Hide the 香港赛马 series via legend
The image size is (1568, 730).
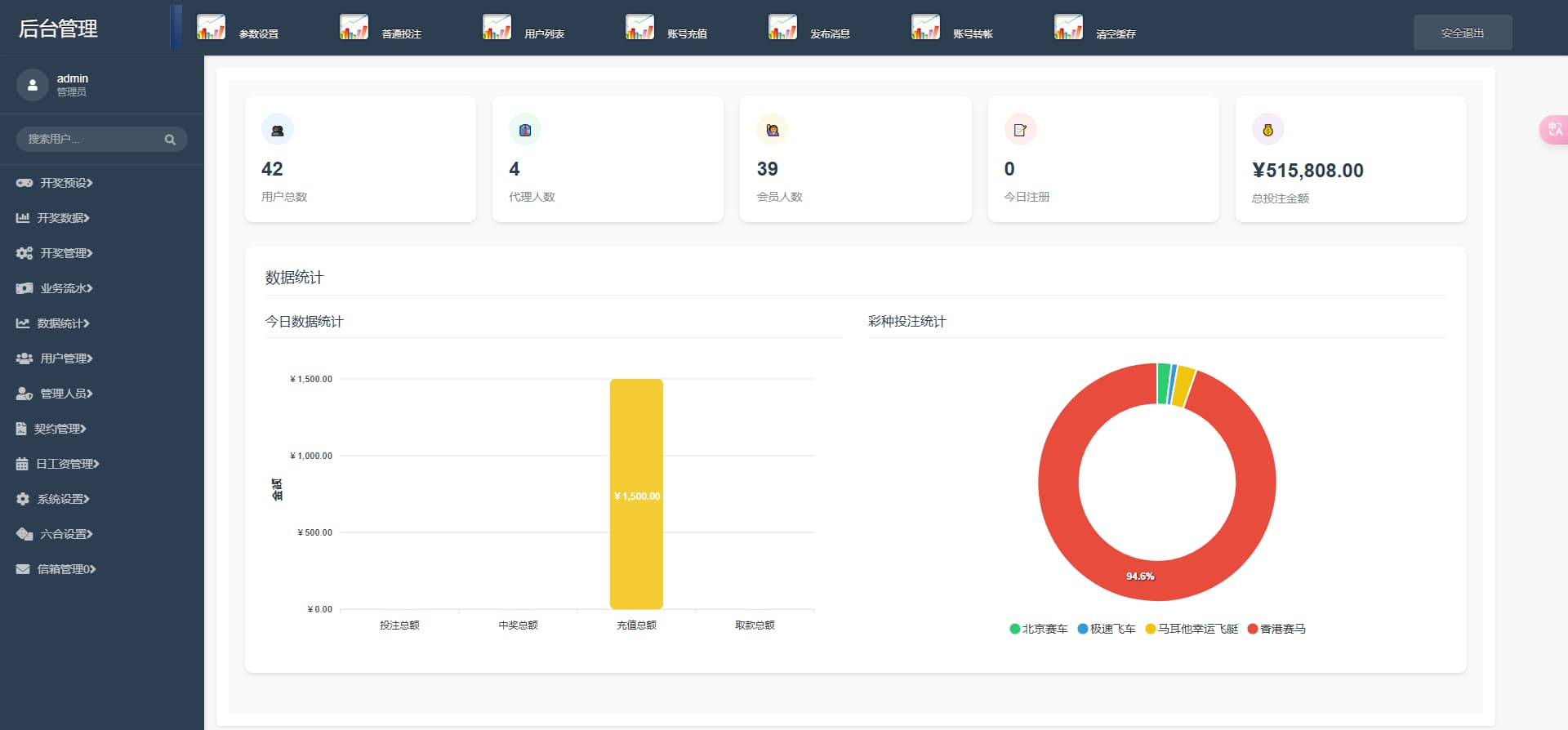pos(1276,629)
